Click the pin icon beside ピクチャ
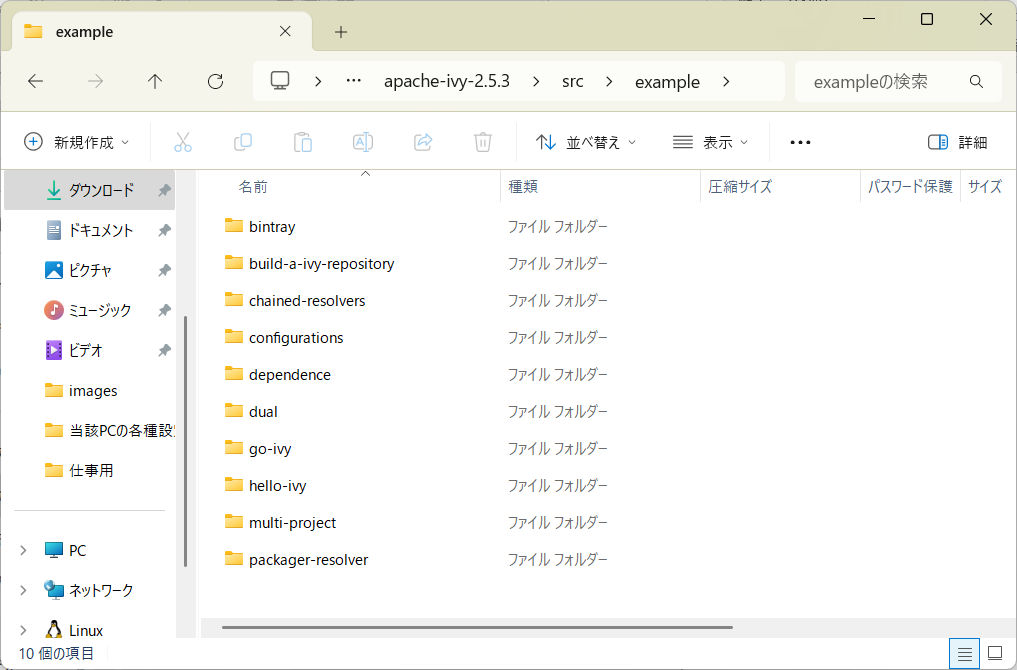The height and width of the screenshot is (670, 1017). (x=165, y=270)
